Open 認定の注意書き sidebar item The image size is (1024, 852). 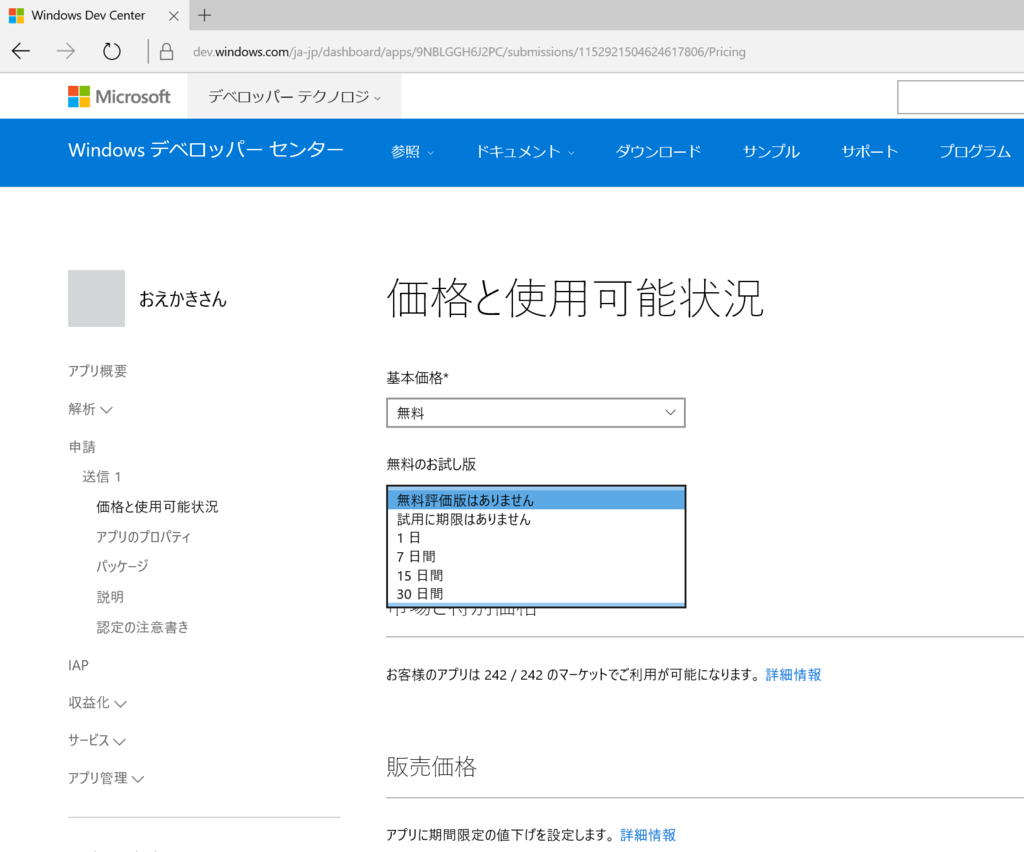pos(142,627)
